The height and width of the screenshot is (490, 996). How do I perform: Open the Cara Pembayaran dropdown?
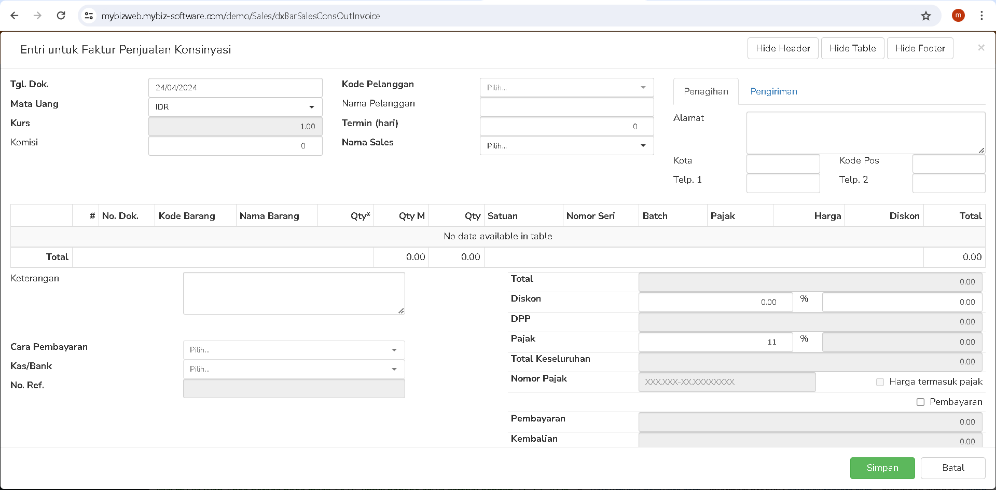pyautogui.click(x=293, y=350)
